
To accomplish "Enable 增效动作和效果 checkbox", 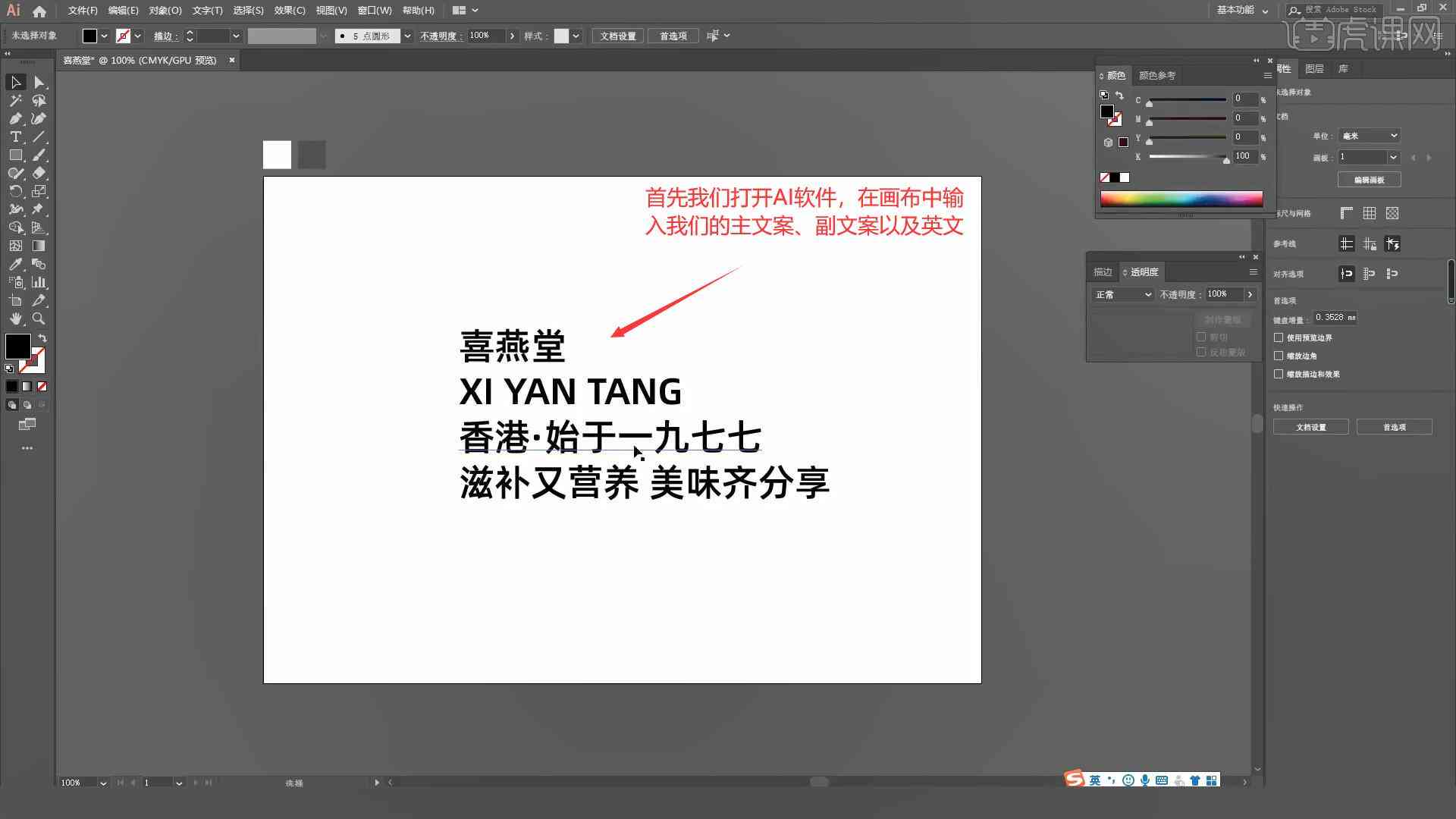I will click(1279, 374).
